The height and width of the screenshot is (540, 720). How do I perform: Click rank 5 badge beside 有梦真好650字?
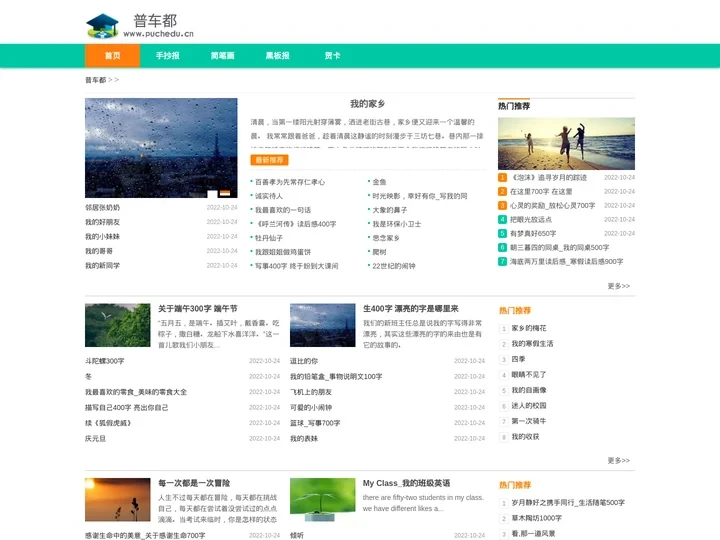pos(502,233)
